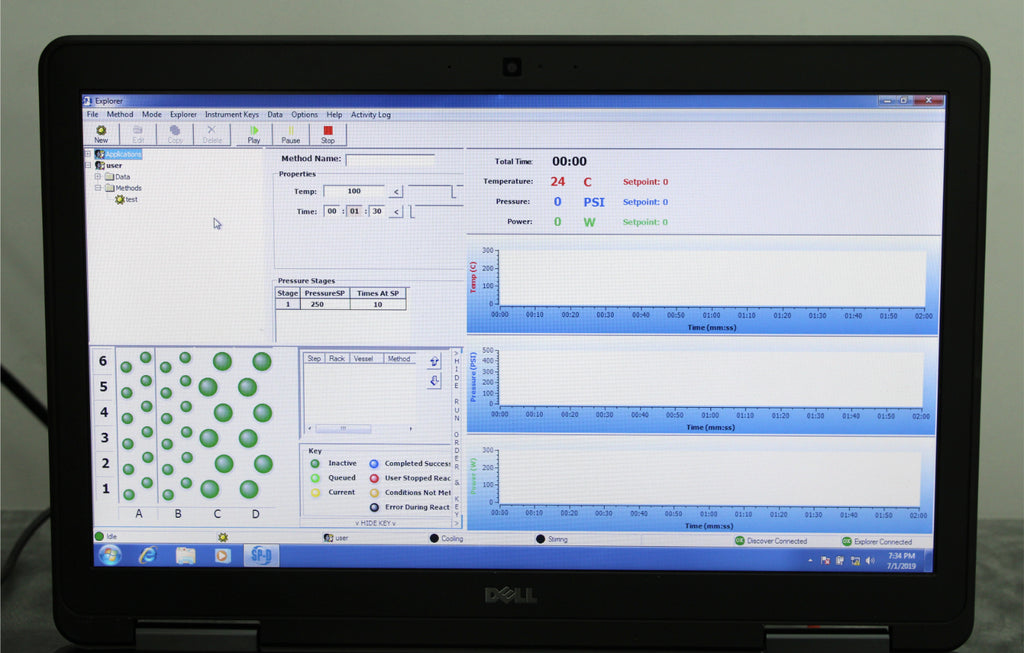Image resolution: width=1024 pixels, height=653 pixels.
Task: Open the Windows Start menu
Action: coord(108,555)
